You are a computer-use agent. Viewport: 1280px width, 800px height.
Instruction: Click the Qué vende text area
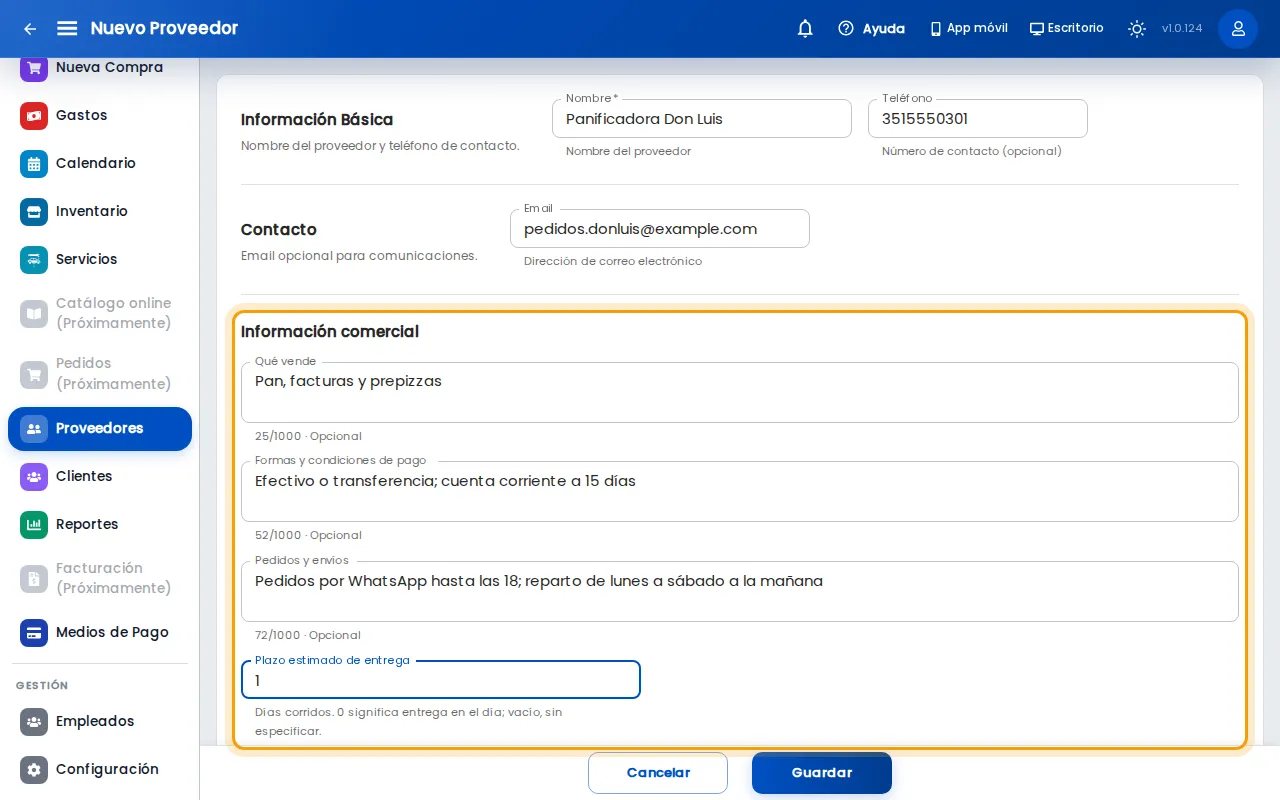click(x=740, y=392)
